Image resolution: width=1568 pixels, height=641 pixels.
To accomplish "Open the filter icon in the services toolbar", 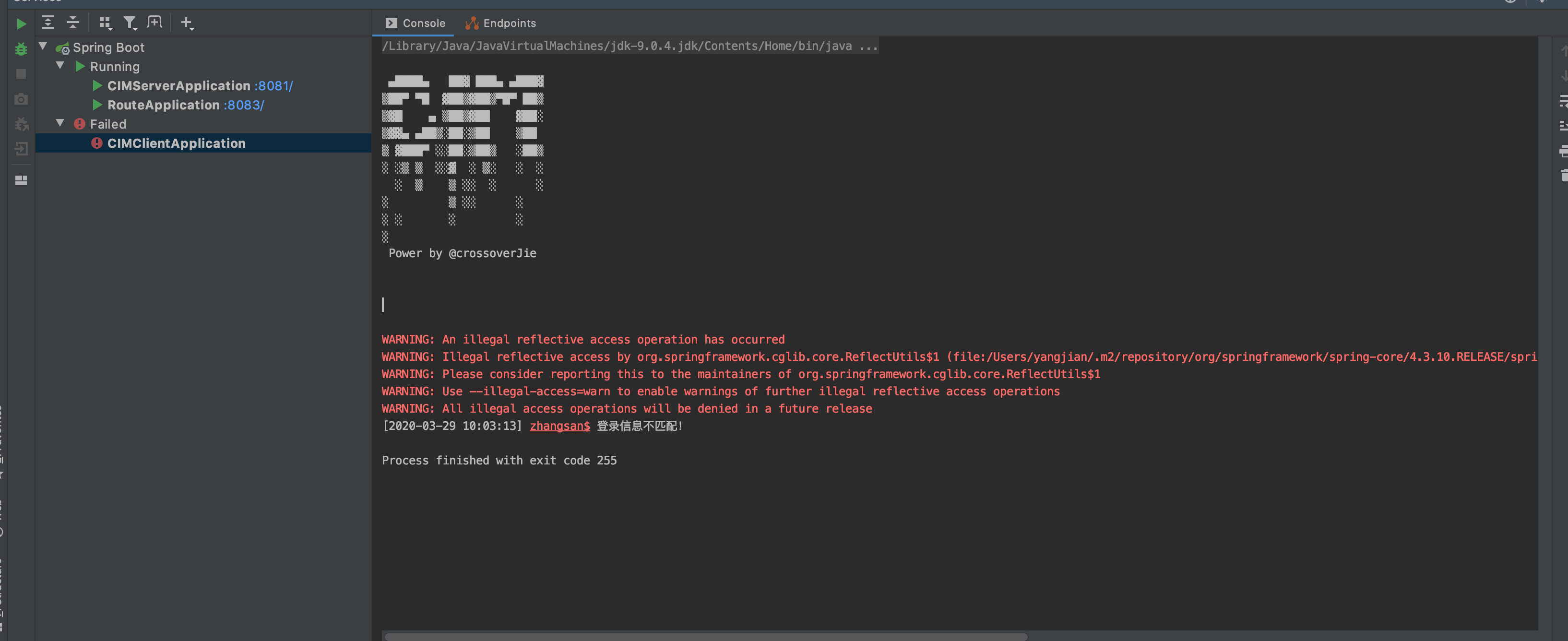I will (130, 23).
